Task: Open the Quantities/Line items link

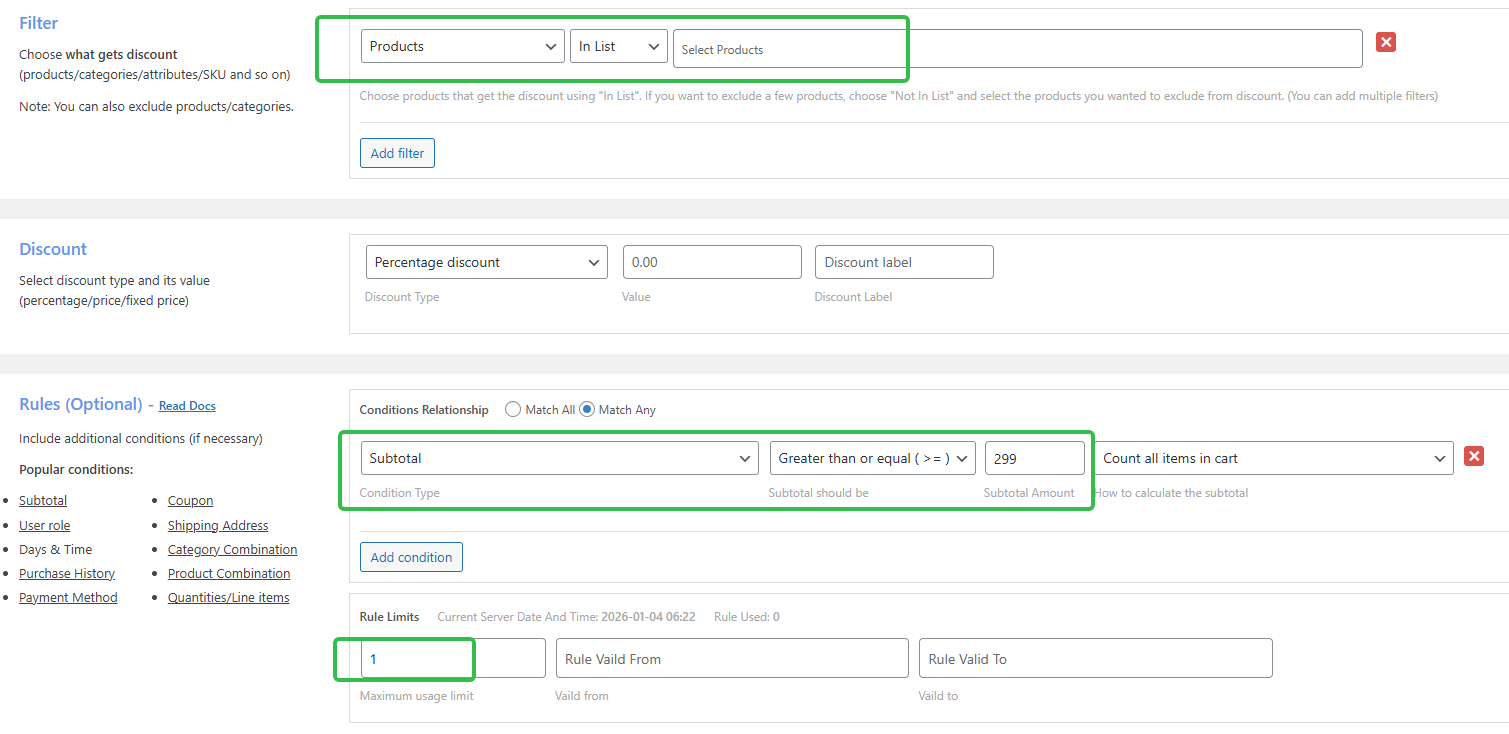Action: 228,597
